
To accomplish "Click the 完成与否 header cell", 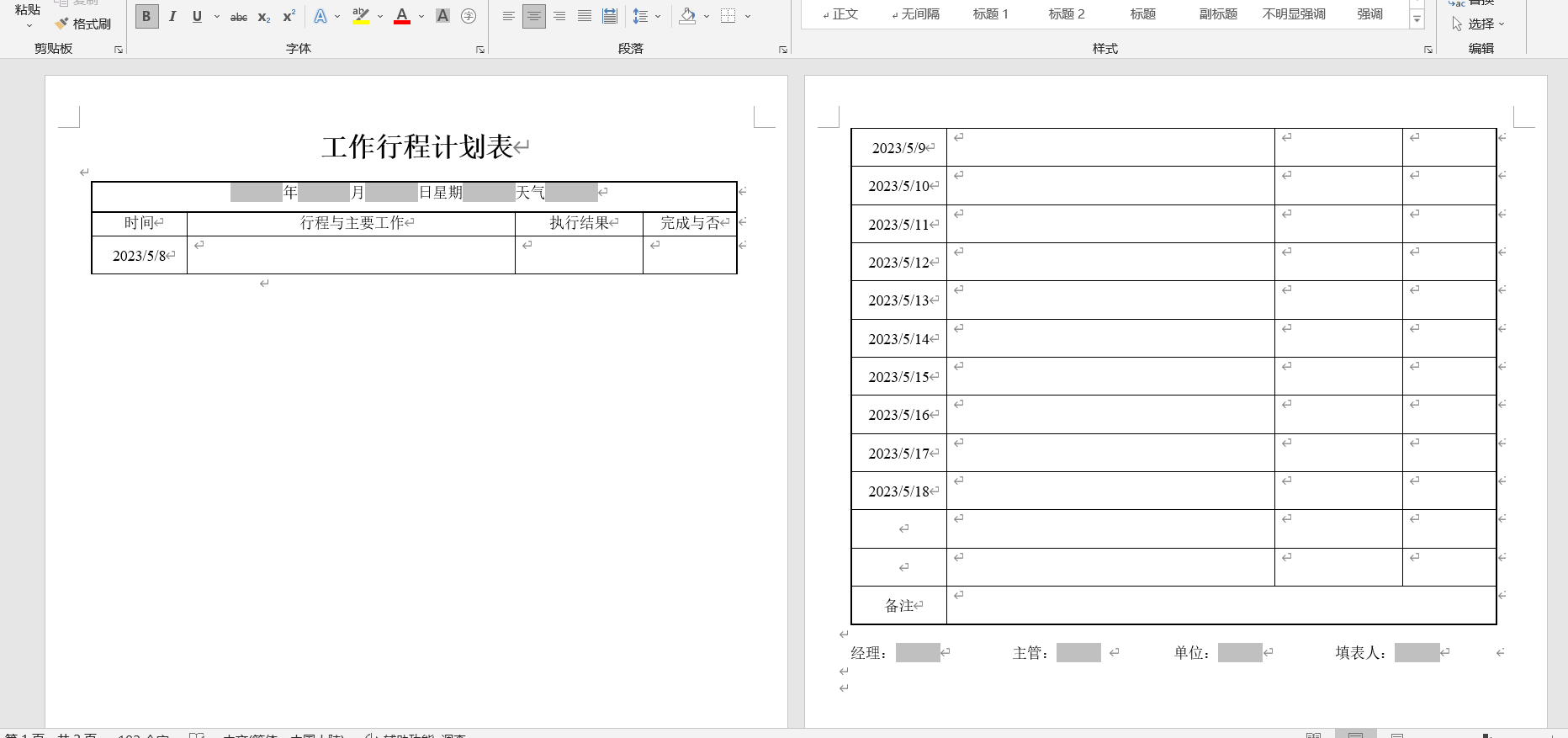I will 690,223.
